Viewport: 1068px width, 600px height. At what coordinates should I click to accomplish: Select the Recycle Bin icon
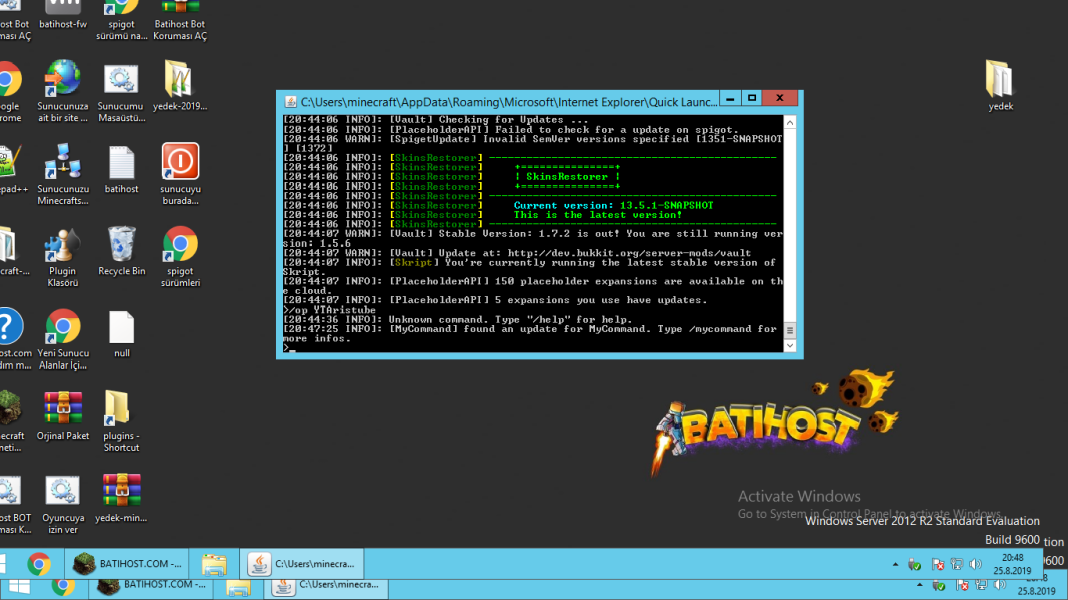click(x=121, y=251)
